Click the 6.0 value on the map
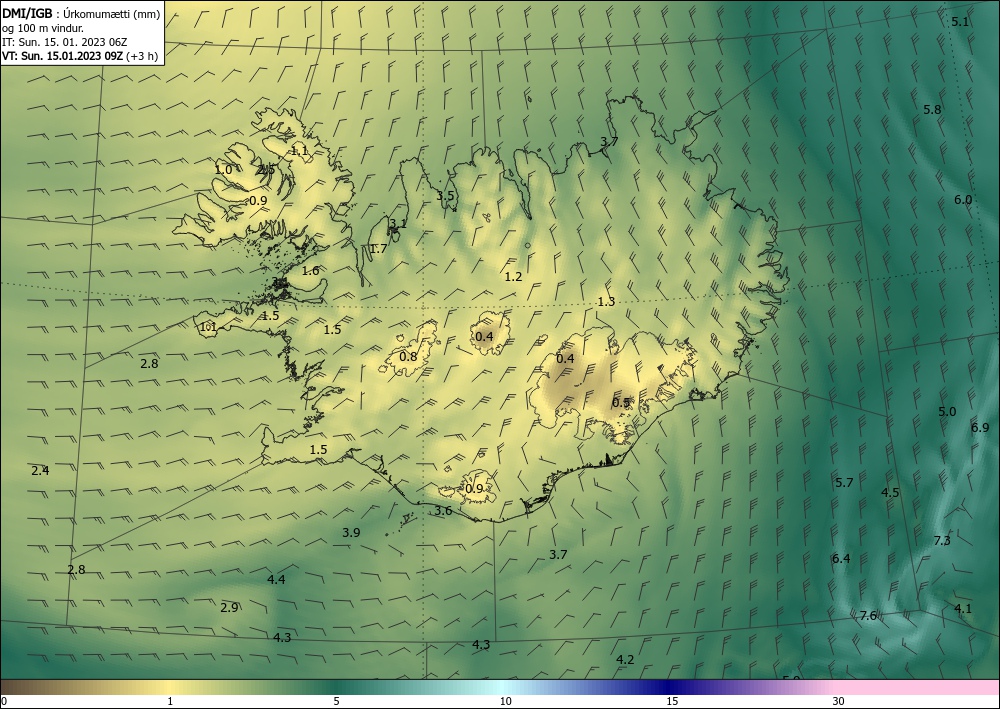Screen dimensions: 1000x709 click(x=963, y=200)
